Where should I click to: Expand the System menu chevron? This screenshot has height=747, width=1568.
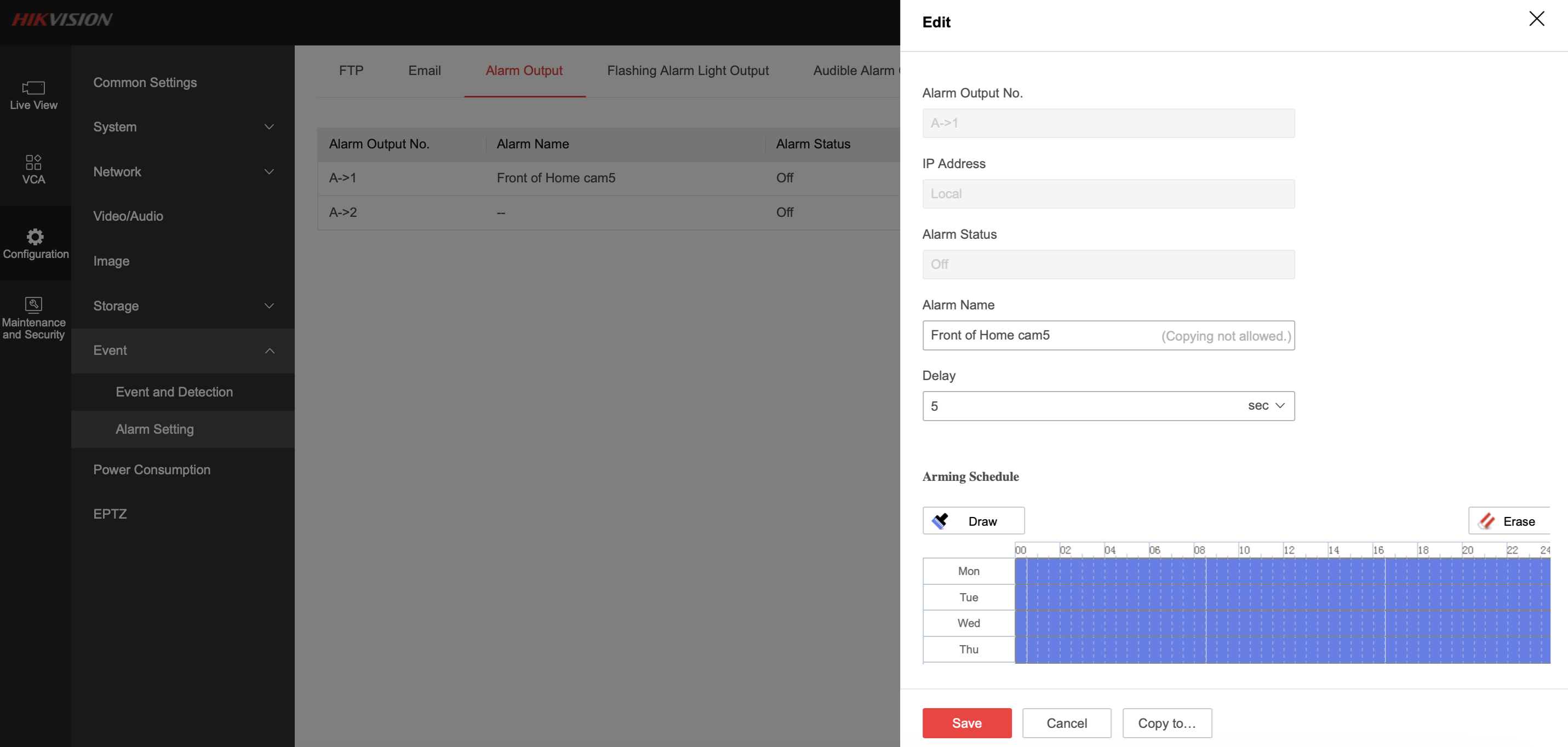click(x=269, y=127)
